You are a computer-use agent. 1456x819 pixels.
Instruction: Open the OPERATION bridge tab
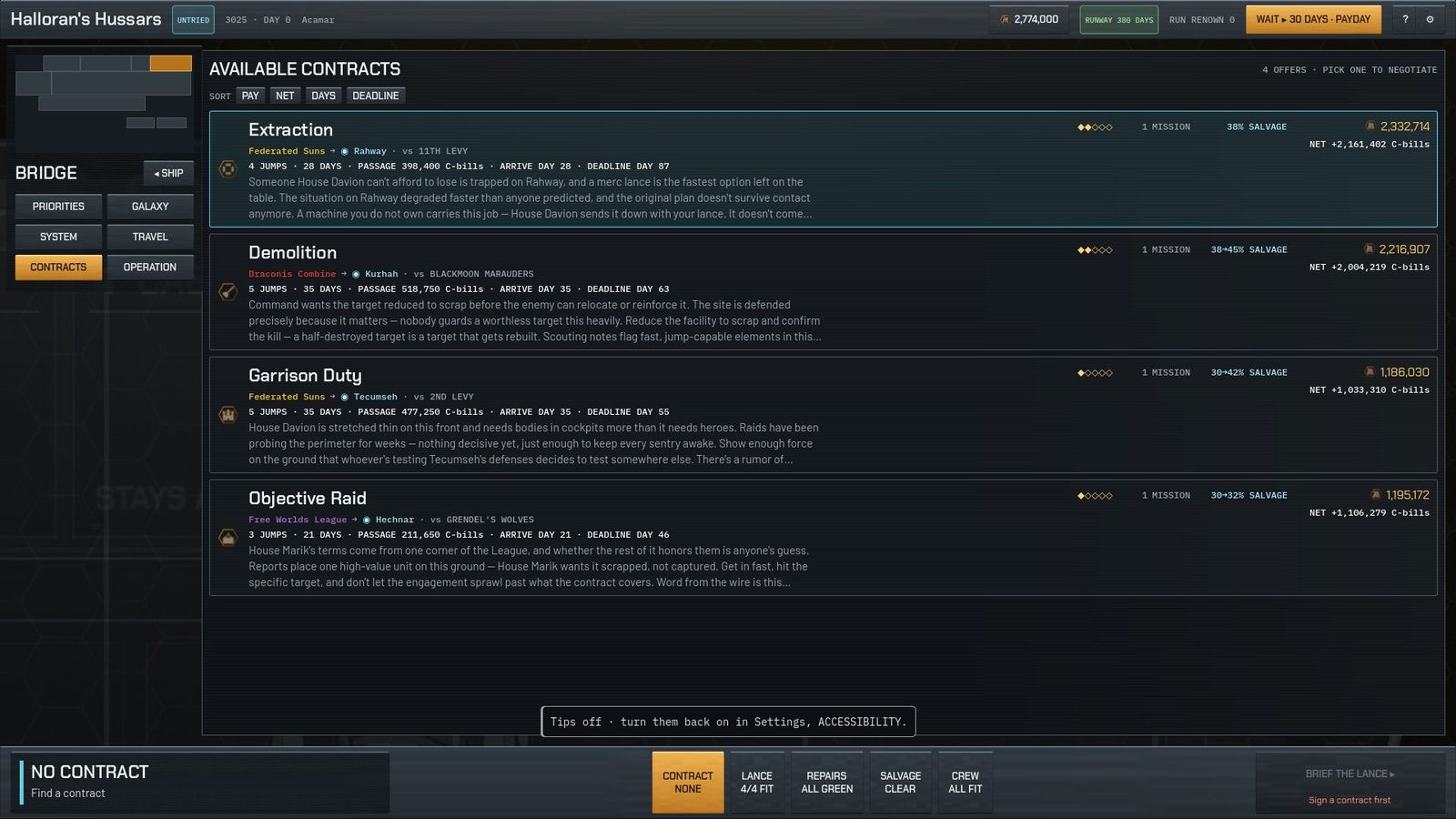[150, 267]
